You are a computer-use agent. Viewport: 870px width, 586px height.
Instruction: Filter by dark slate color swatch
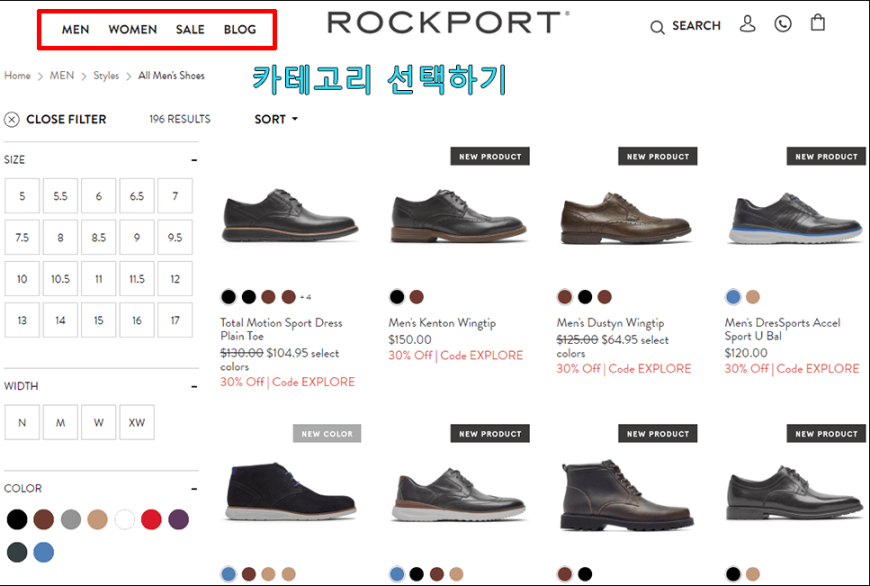tap(17, 552)
